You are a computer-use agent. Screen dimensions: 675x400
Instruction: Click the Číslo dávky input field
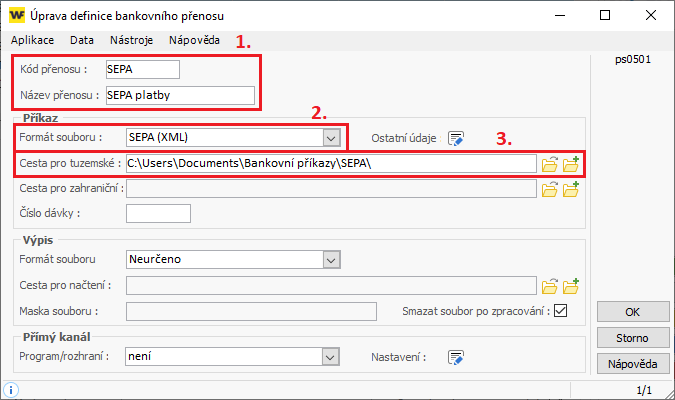tap(158, 214)
